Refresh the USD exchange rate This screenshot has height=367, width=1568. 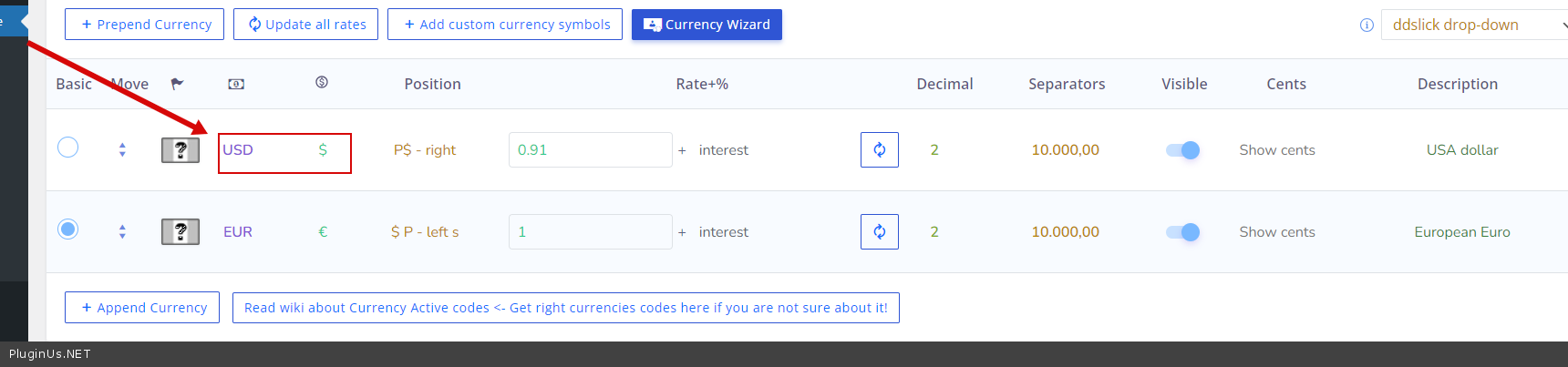(x=880, y=150)
